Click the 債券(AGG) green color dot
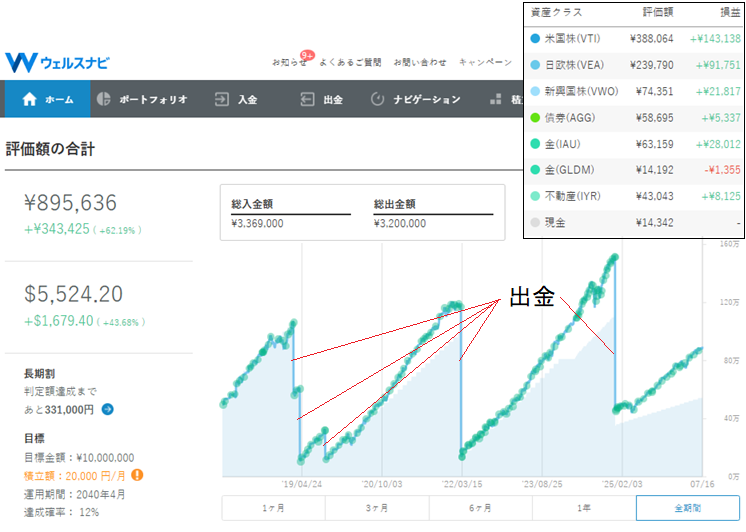This screenshot has width=746, height=532. click(535, 118)
